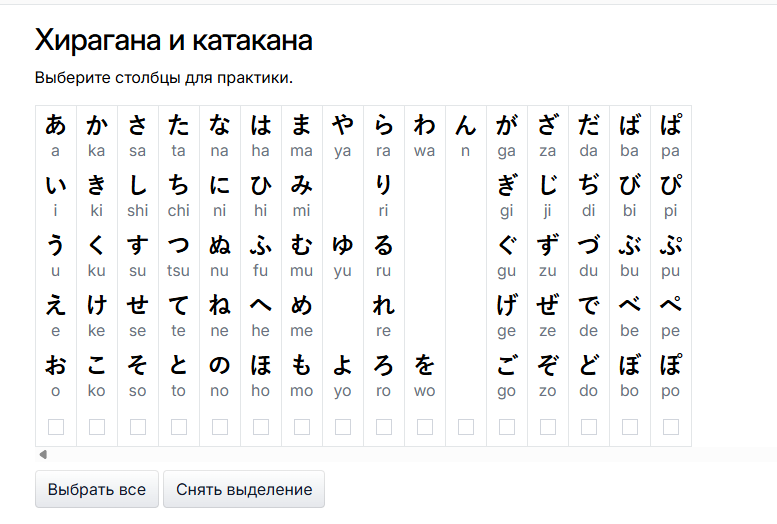The width and height of the screenshot is (777, 524).
Task: Enable the 'ka' column checkbox
Action: (97, 427)
